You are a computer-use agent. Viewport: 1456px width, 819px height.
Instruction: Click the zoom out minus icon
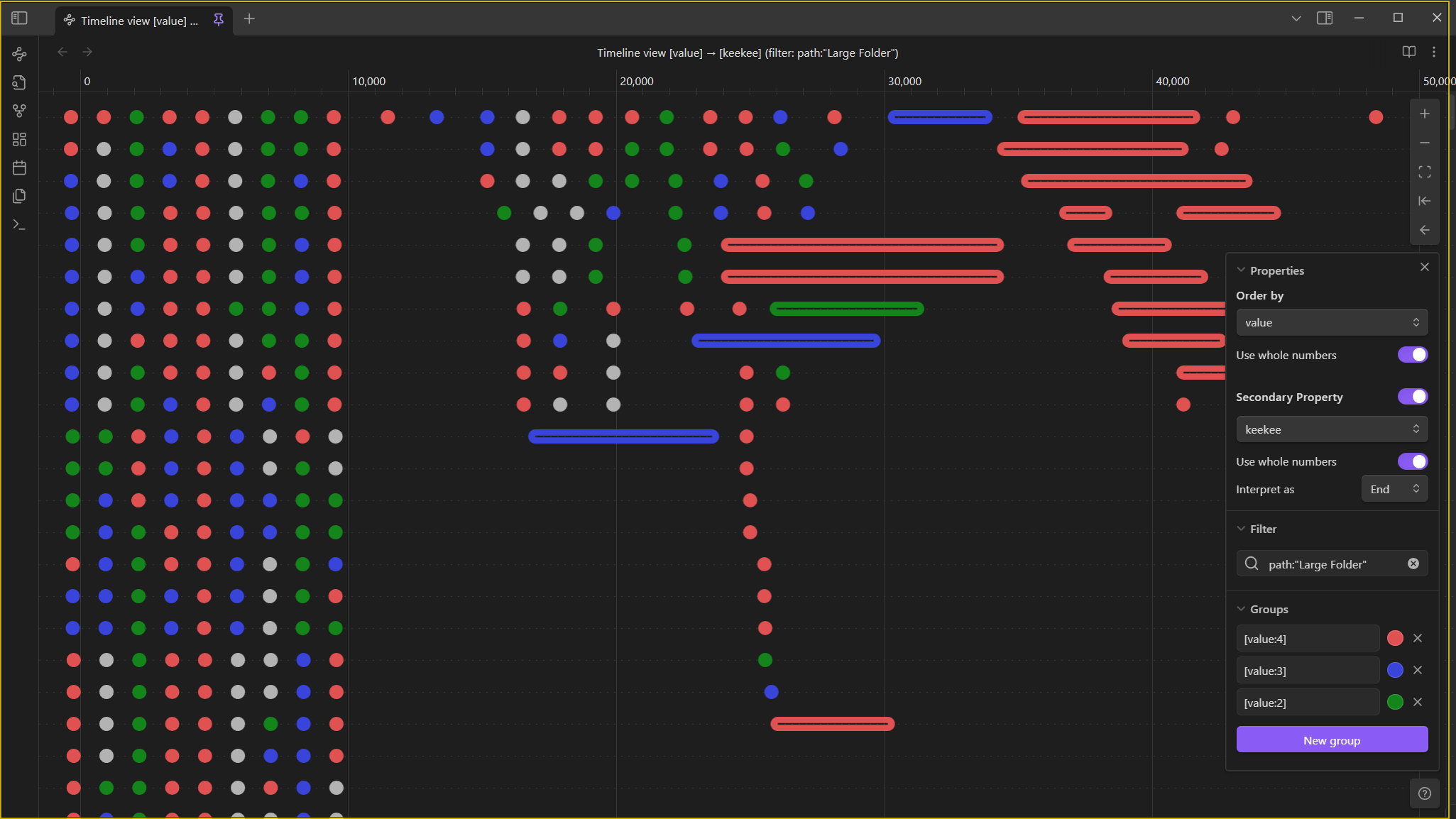(x=1424, y=143)
